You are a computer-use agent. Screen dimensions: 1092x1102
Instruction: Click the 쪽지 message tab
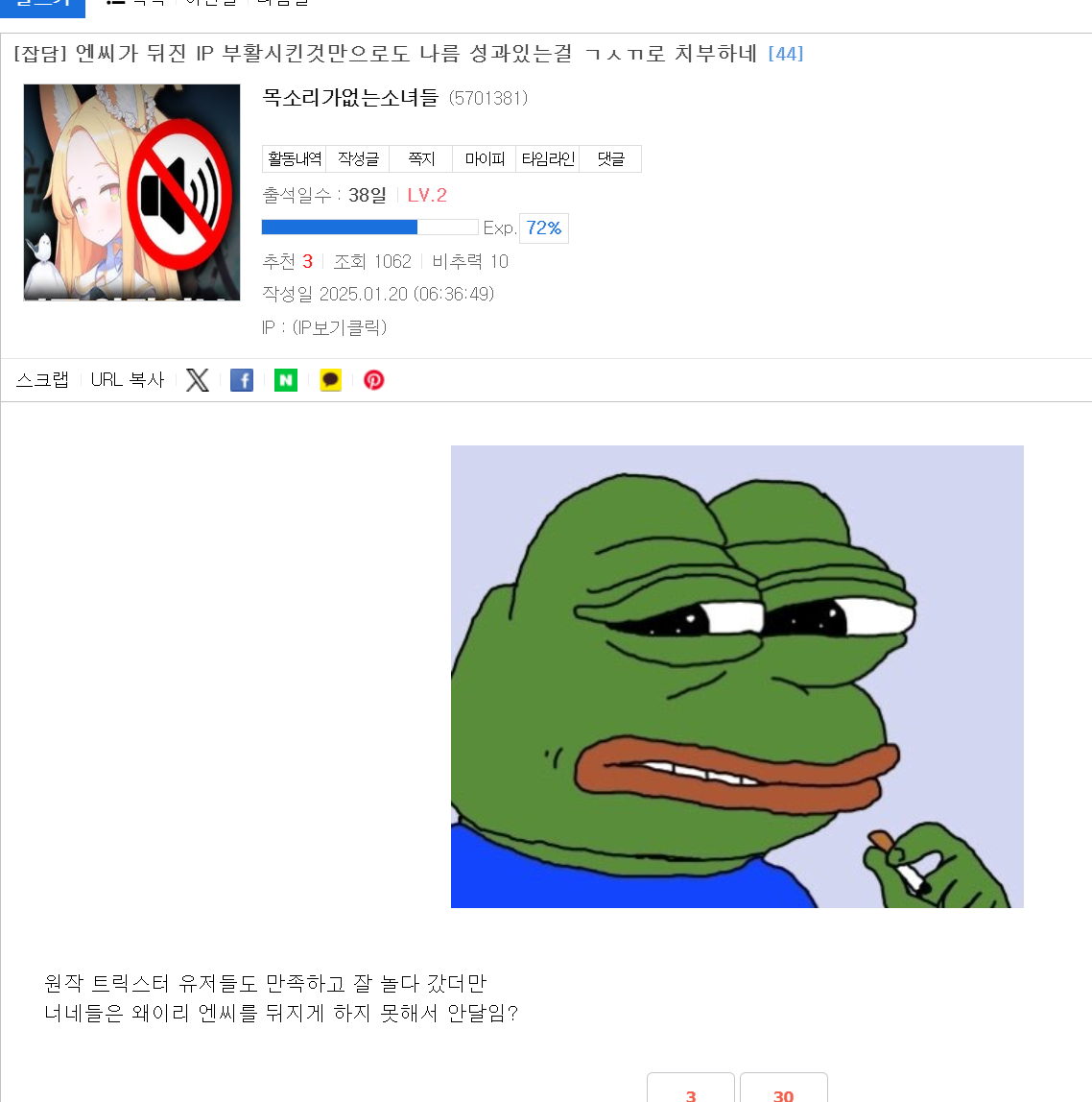pos(421,158)
